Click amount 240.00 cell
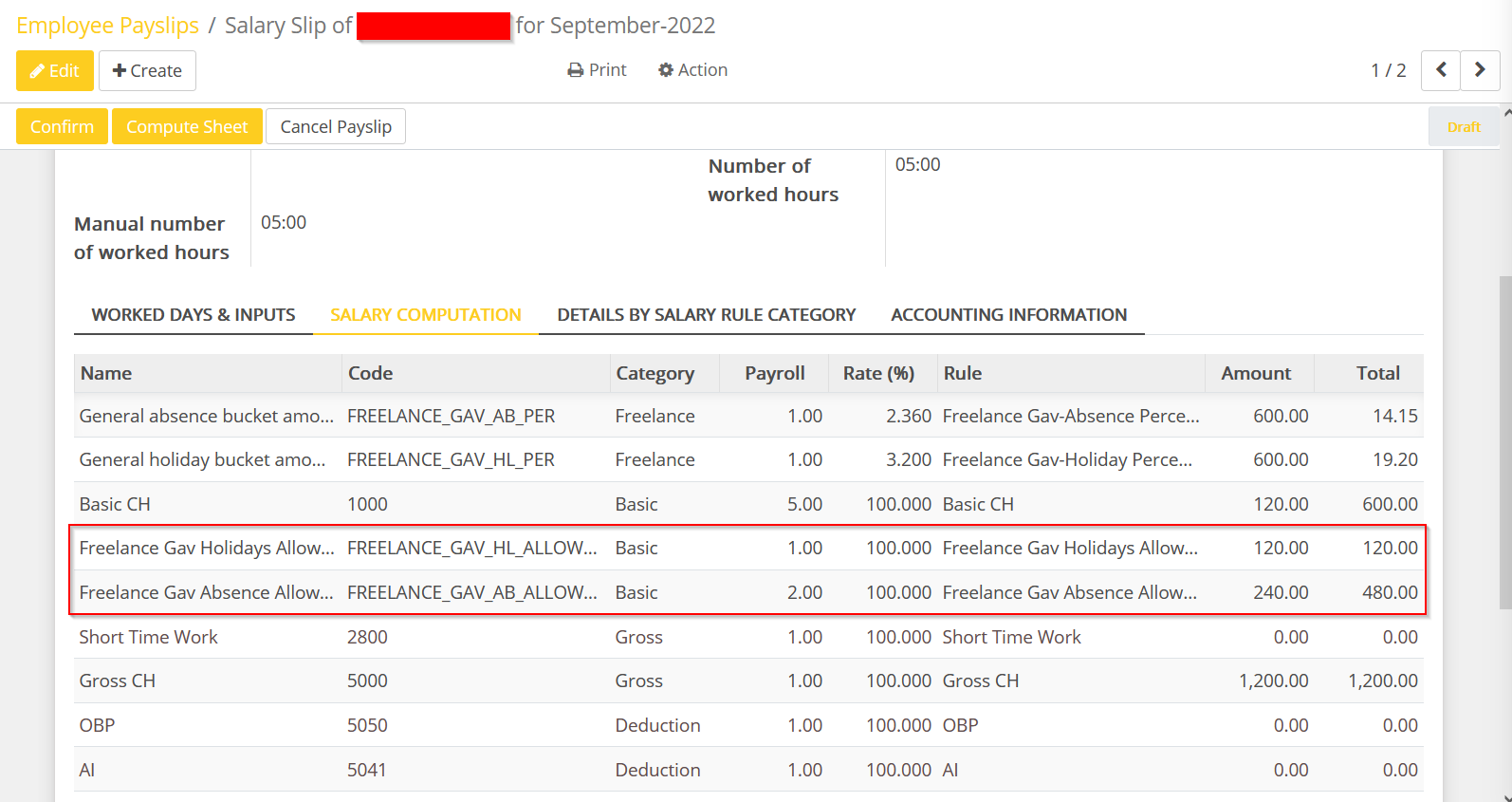Image resolution: width=1512 pixels, height=802 pixels. click(1281, 592)
